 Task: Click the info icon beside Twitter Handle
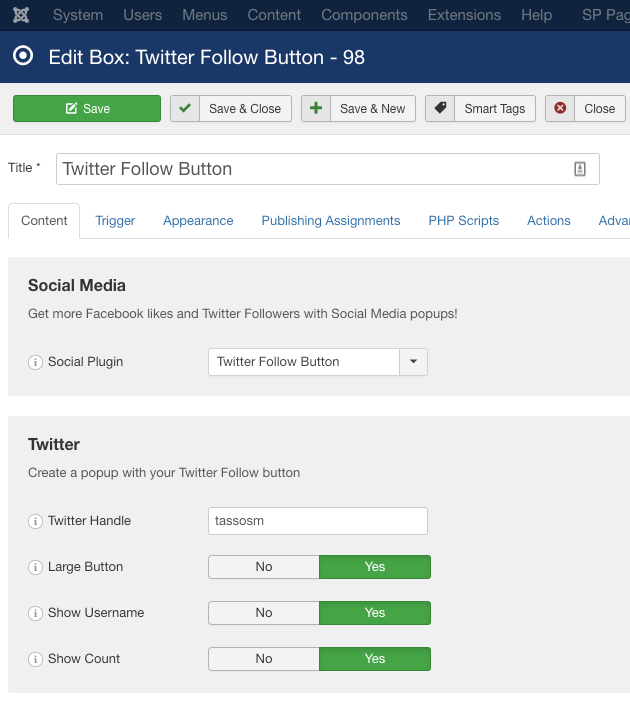click(35, 521)
